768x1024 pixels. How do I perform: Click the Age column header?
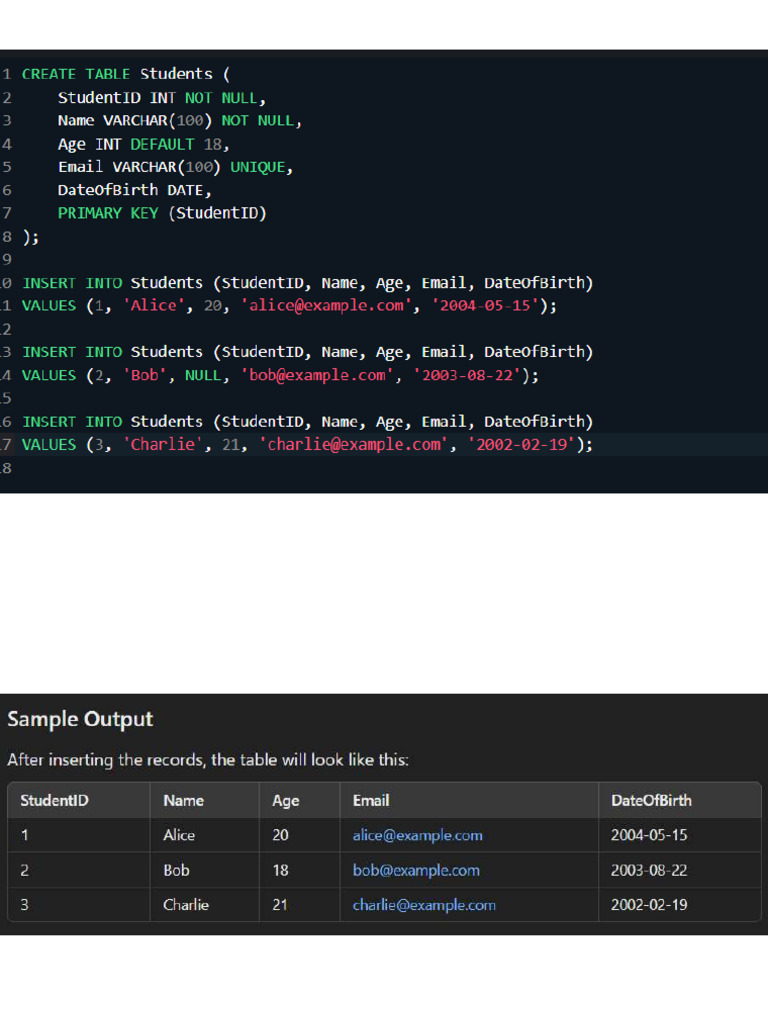pyautogui.click(x=285, y=800)
